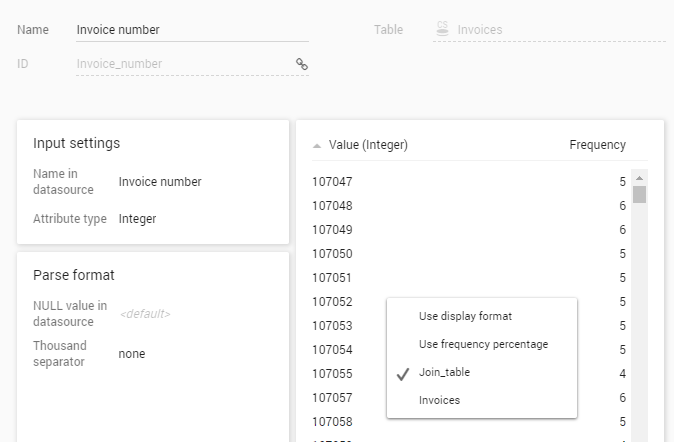674x442 pixels.
Task: Toggle the checked Join_table menu option
Action: coord(444,372)
